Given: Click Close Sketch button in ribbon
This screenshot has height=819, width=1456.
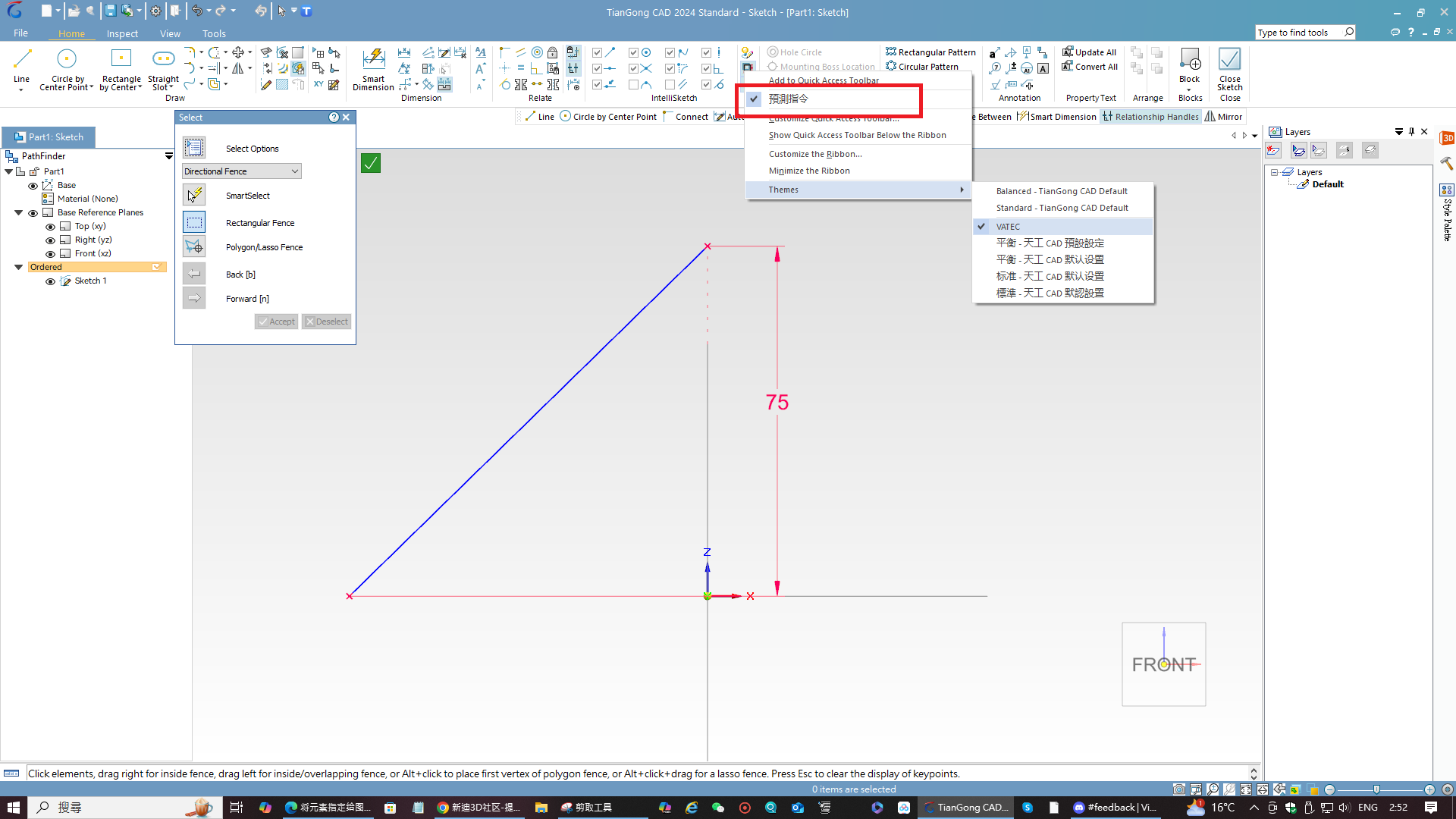Looking at the screenshot, I should (1230, 68).
